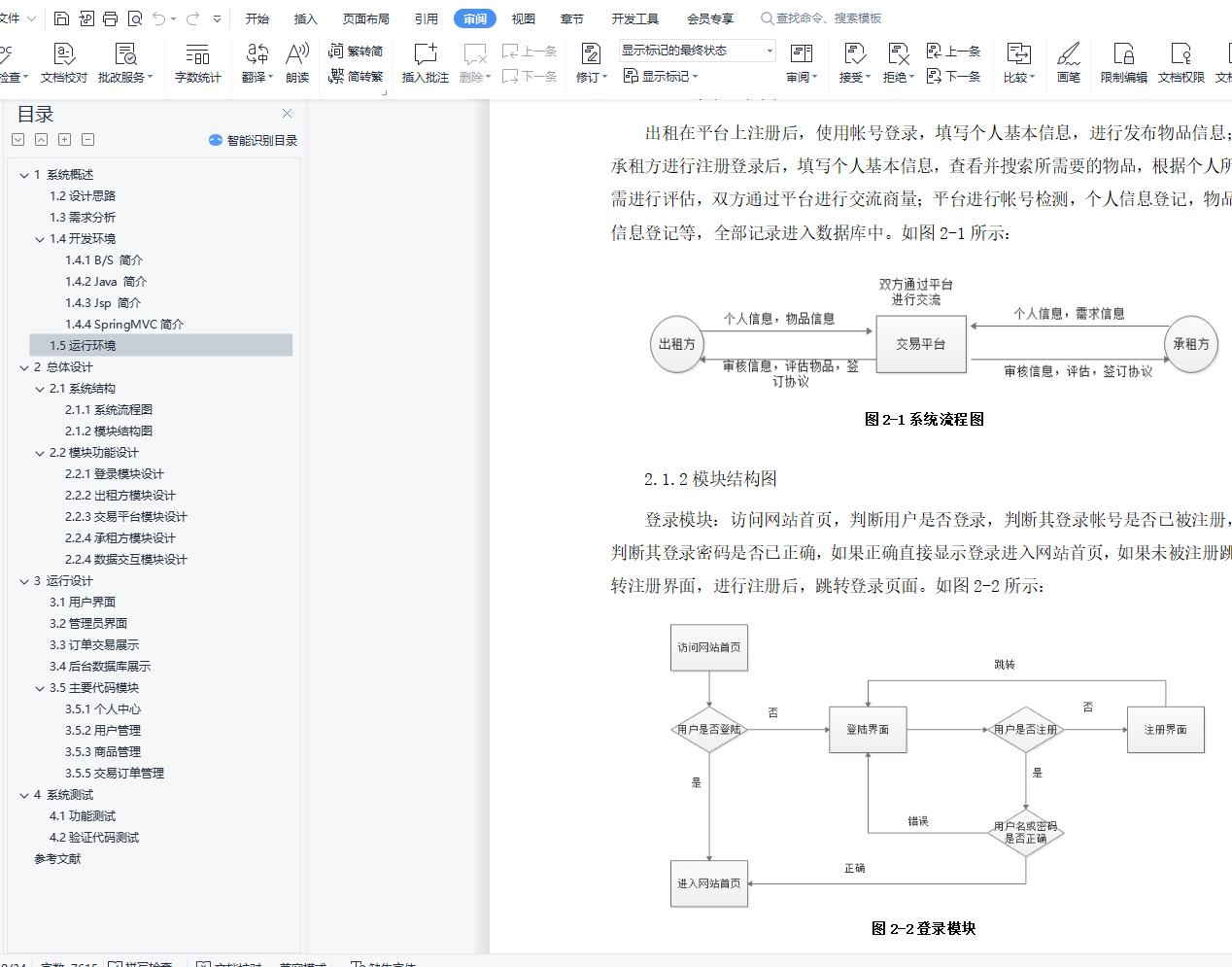Open the quick access toolbar customize arrow
This screenshot has height=967, width=1232.
coord(217,18)
